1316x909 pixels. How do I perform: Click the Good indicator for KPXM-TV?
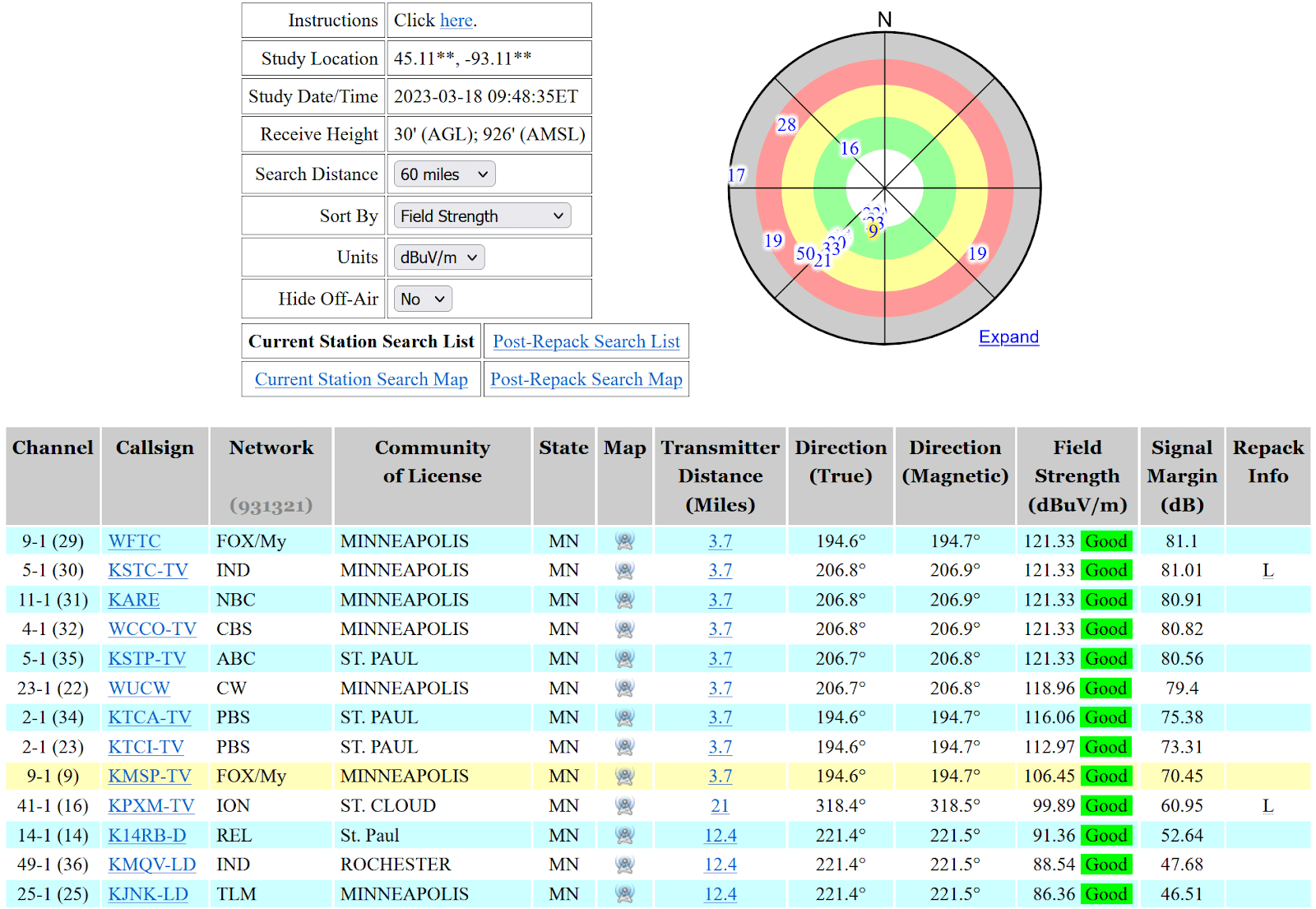pyautogui.click(x=1105, y=805)
